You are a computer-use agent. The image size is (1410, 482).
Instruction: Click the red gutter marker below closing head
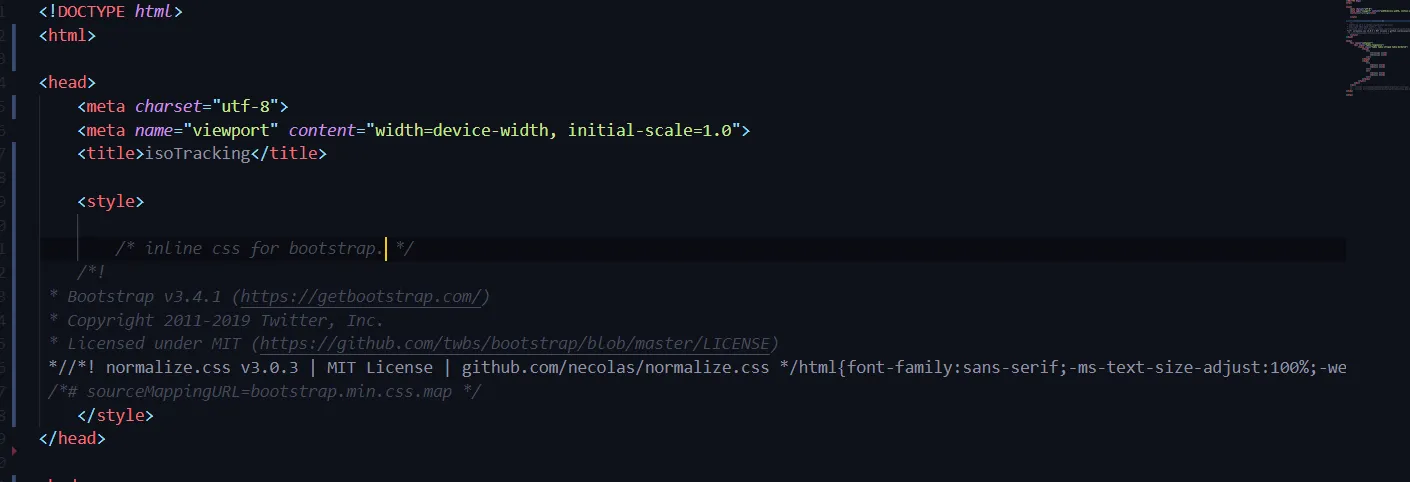[13, 453]
